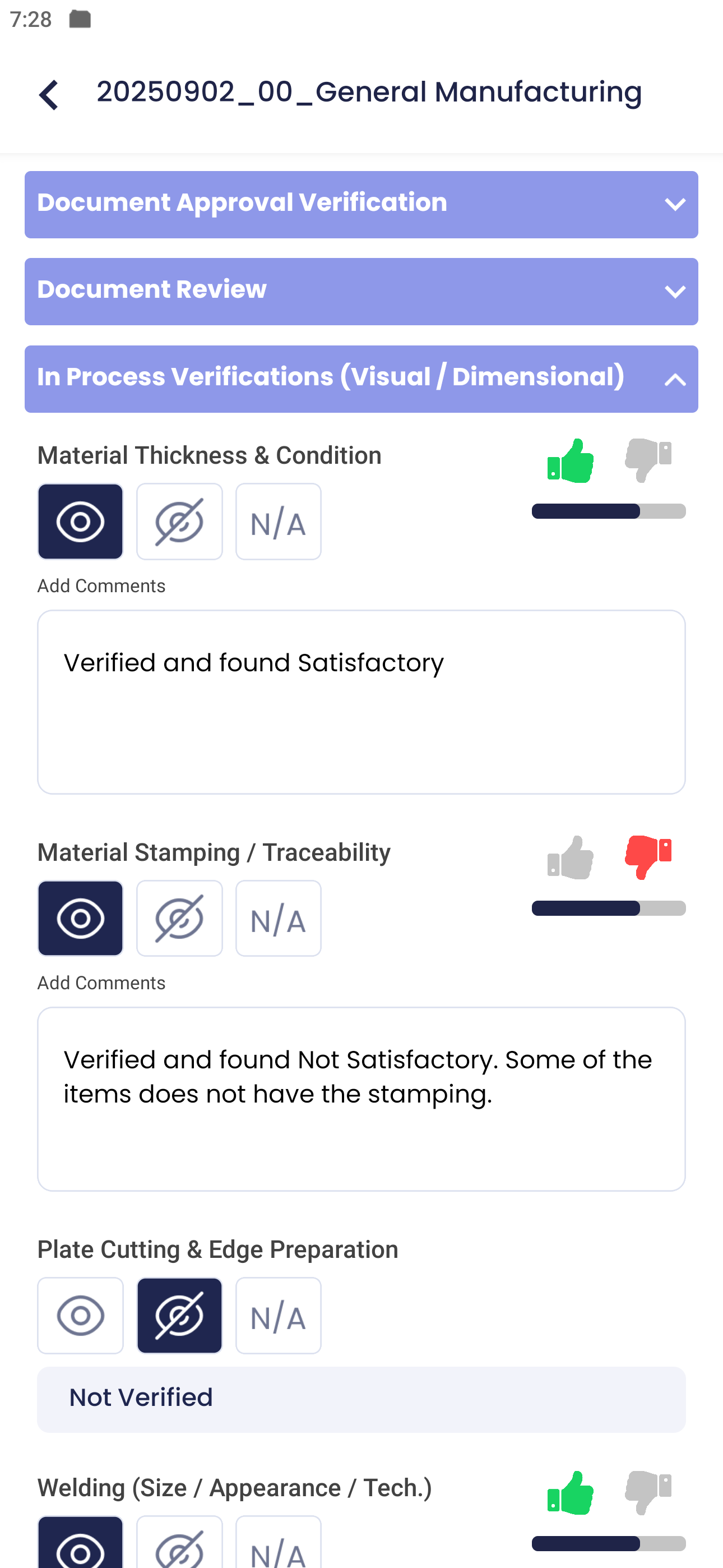Select N/A for Material Thickness & Condition
723x1568 pixels.
[x=278, y=521]
